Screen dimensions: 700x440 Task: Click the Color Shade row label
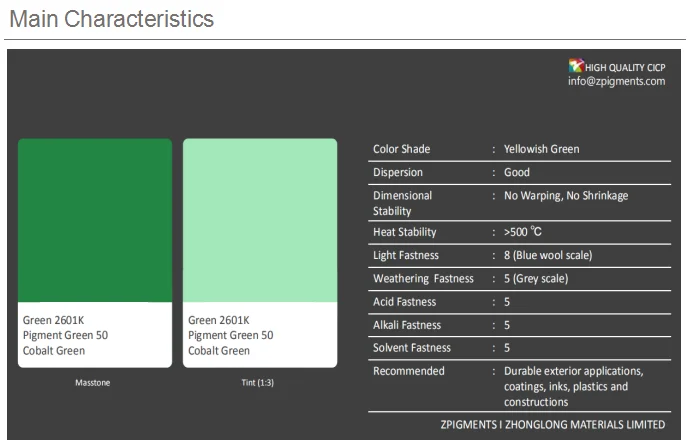point(401,149)
